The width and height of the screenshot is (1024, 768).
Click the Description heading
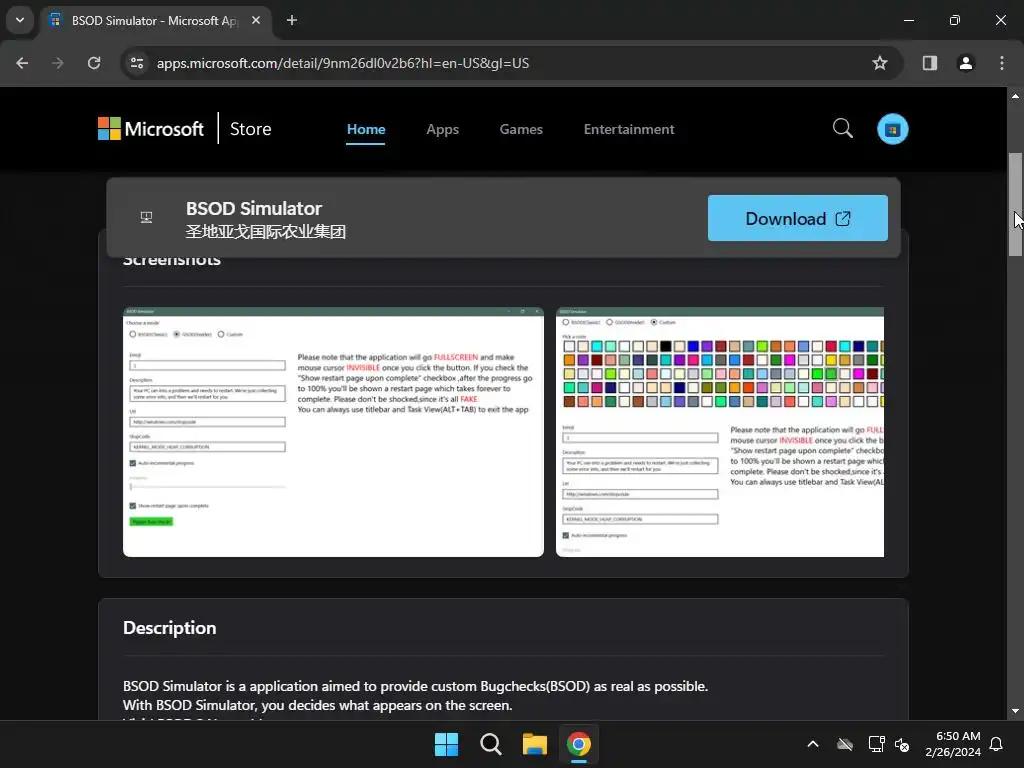point(169,628)
